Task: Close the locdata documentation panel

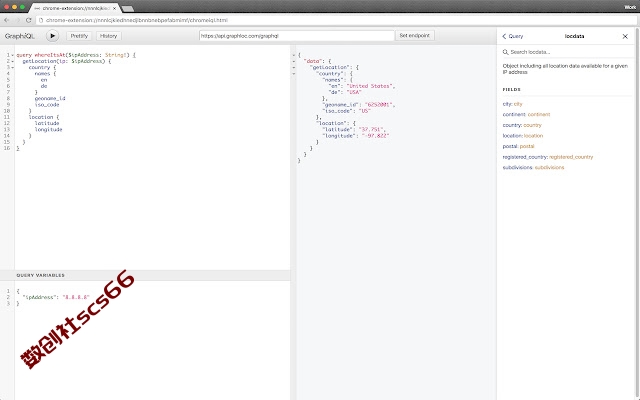Action: click(625, 36)
